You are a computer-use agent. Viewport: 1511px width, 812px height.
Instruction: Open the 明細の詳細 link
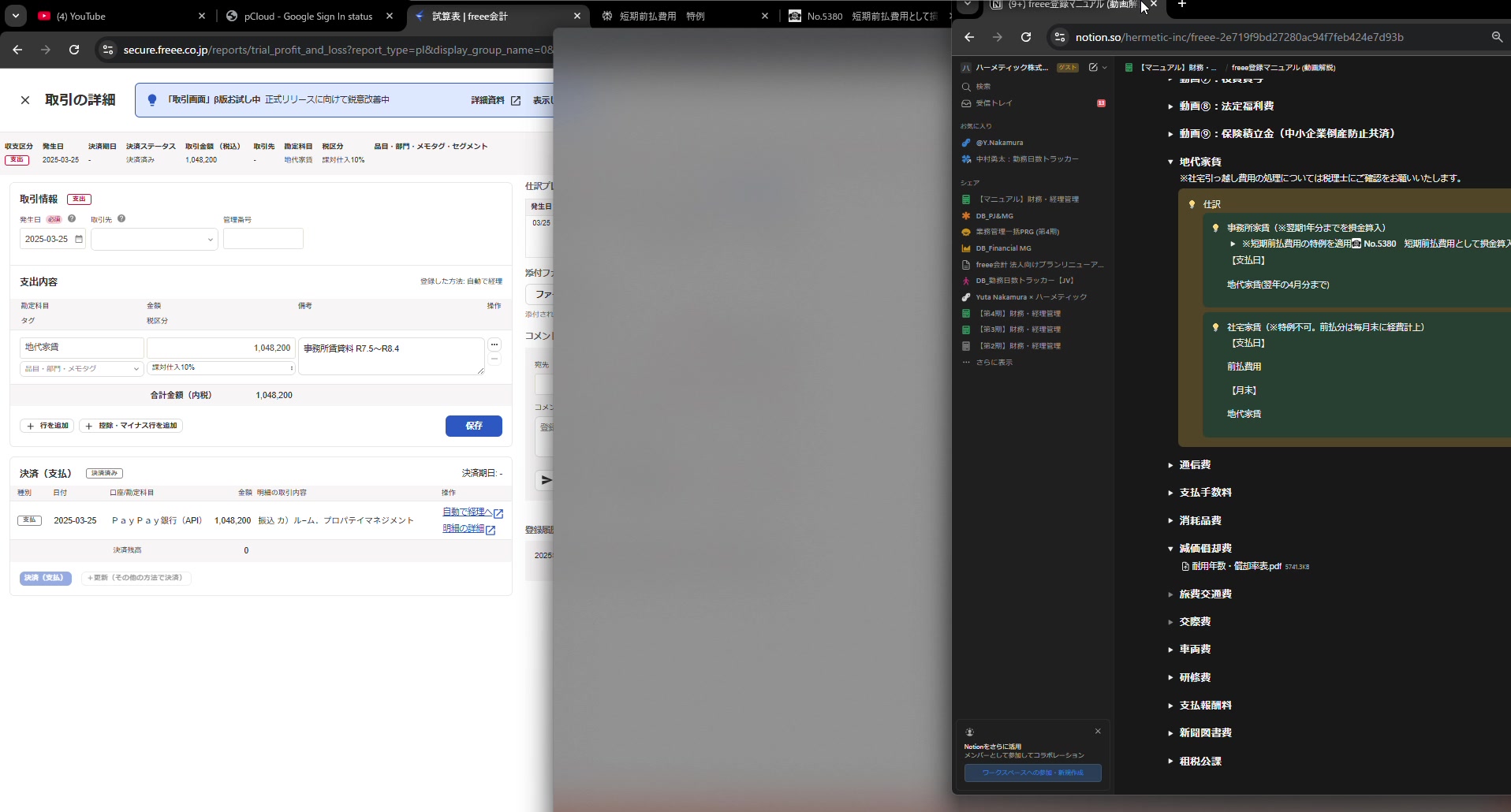pos(464,529)
